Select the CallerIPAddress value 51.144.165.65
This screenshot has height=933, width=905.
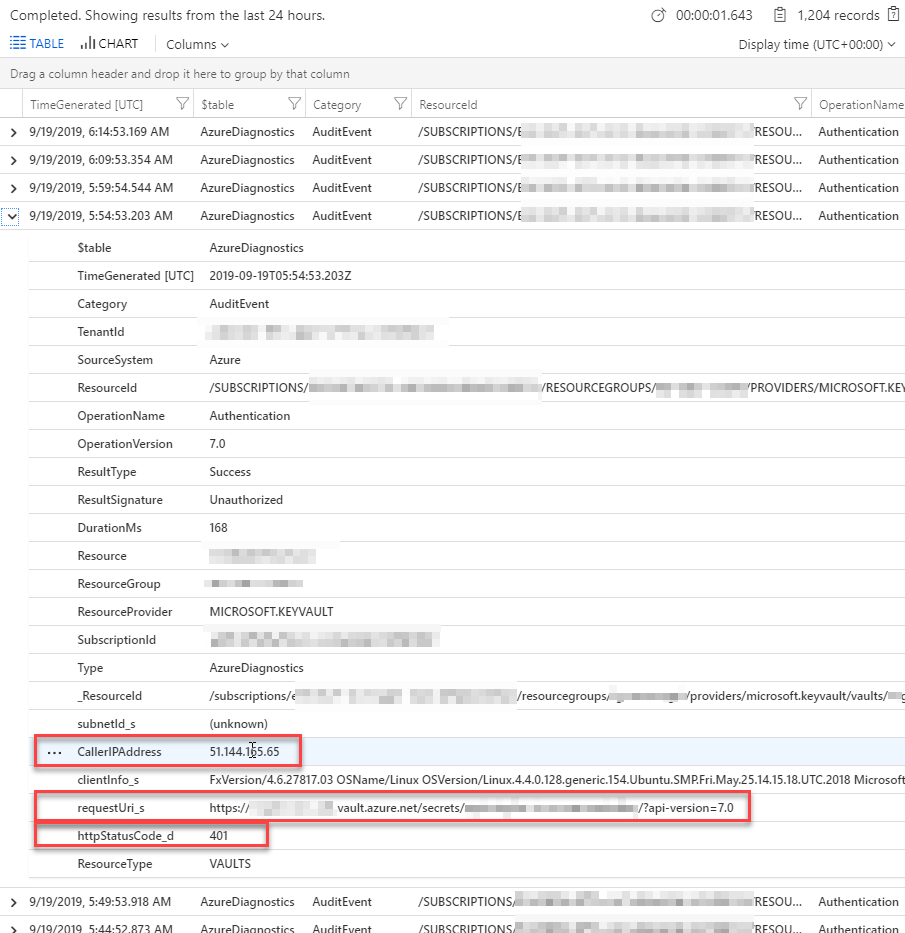click(244, 752)
